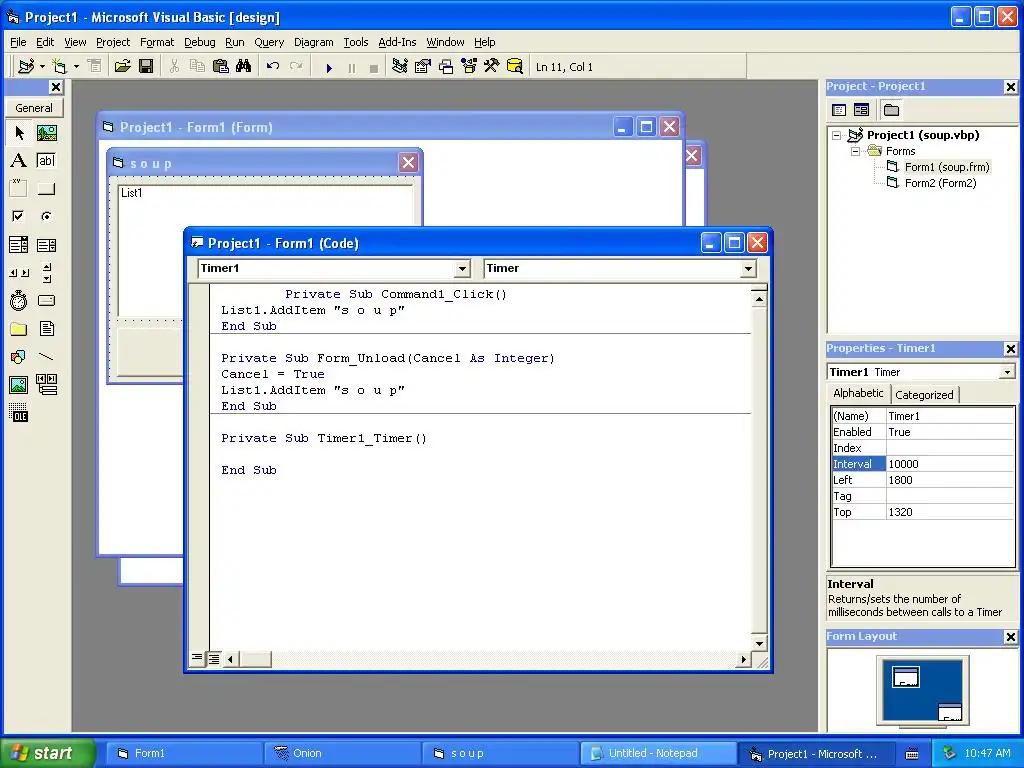The height and width of the screenshot is (768, 1024).
Task: Open the Debug menu
Action: click(199, 42)
